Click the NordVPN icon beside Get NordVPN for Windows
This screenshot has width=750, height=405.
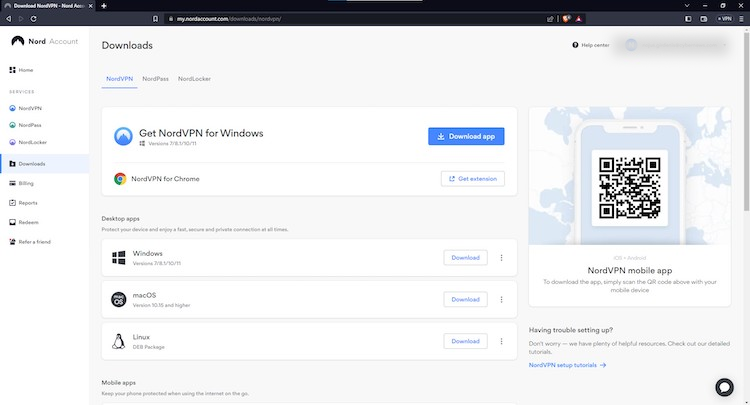tap(123, 136)
